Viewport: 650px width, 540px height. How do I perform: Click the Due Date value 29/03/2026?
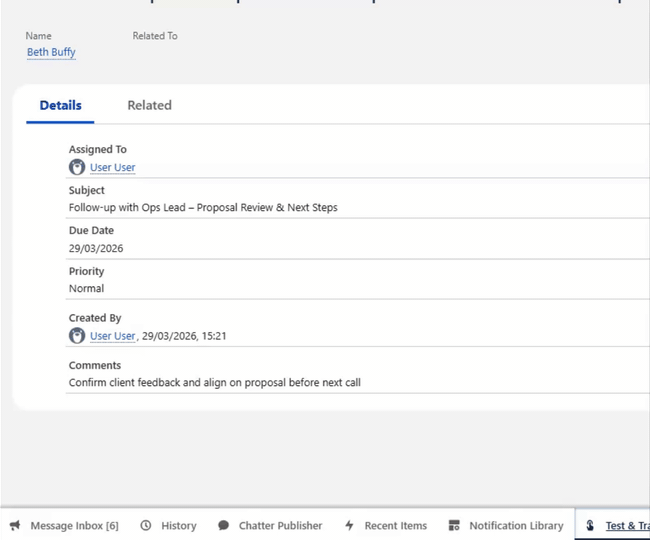coord(96,248)
